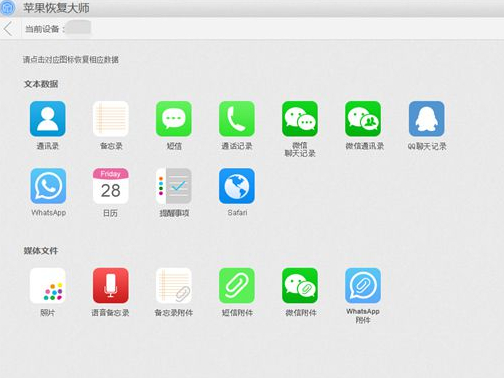504x378 pixels.
Task: Click the 媒体文件 section heading
Action: coord(41,251)
